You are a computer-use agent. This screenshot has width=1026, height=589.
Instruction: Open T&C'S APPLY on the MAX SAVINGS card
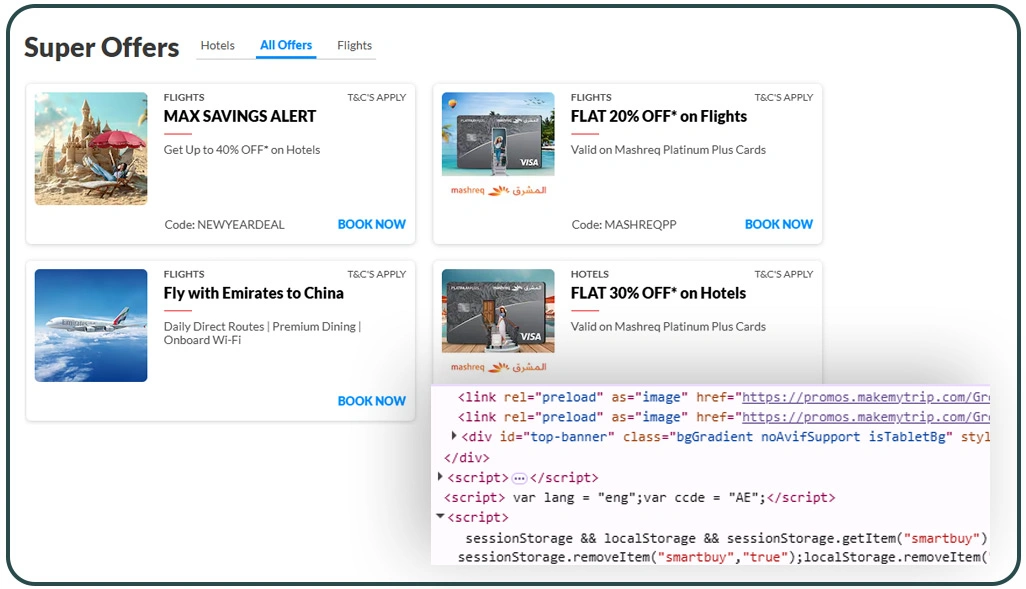point(377,97)
